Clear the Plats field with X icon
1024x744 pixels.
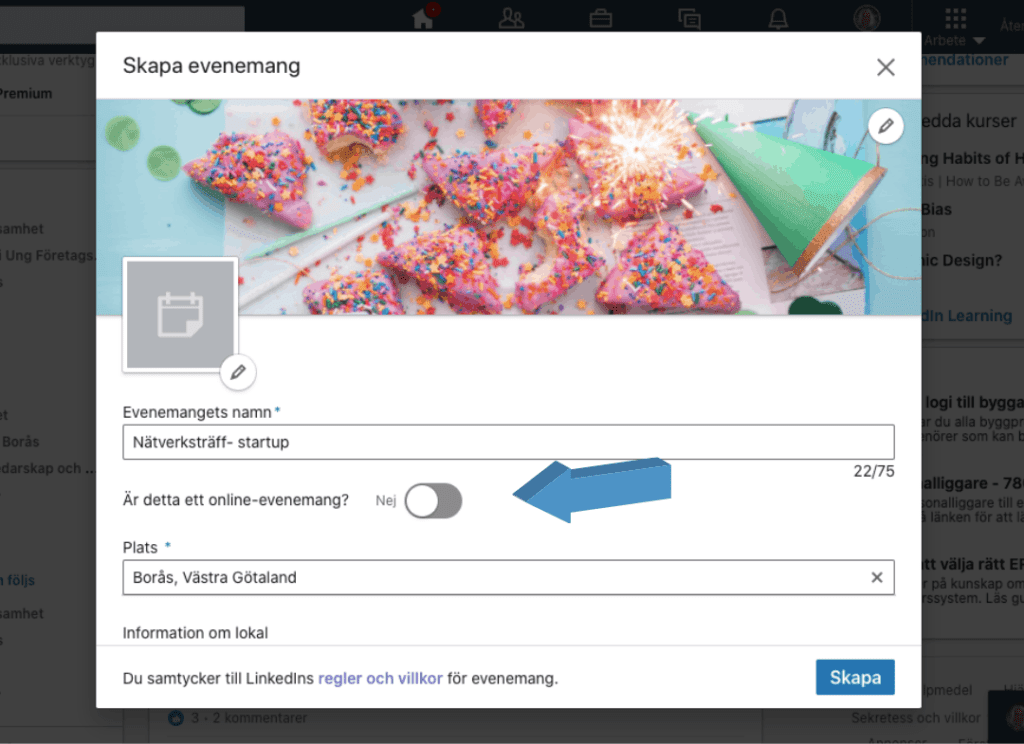(876, 577)
